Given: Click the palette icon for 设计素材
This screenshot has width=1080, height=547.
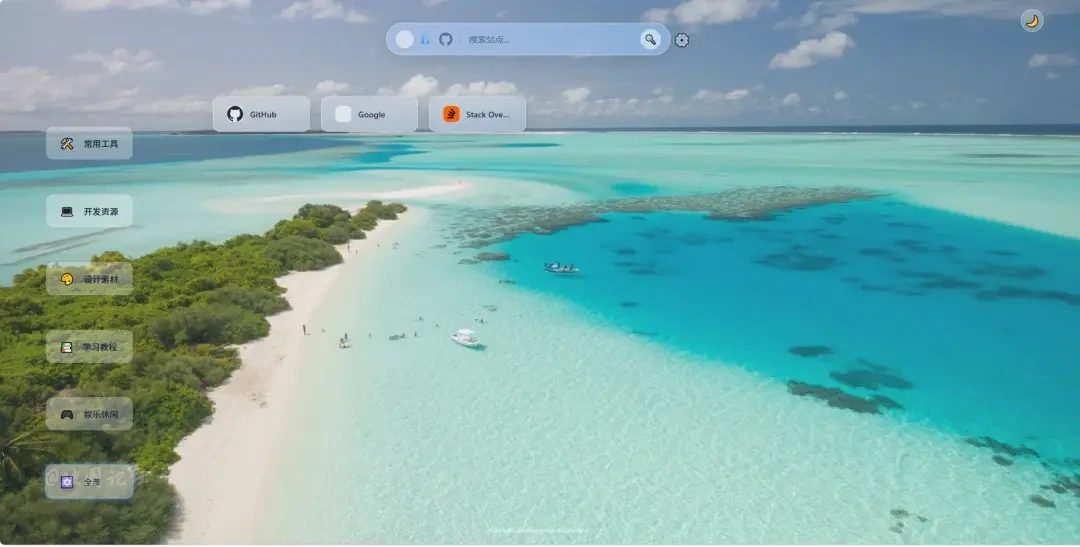Looking at the screenshot, I should [67, 279].
